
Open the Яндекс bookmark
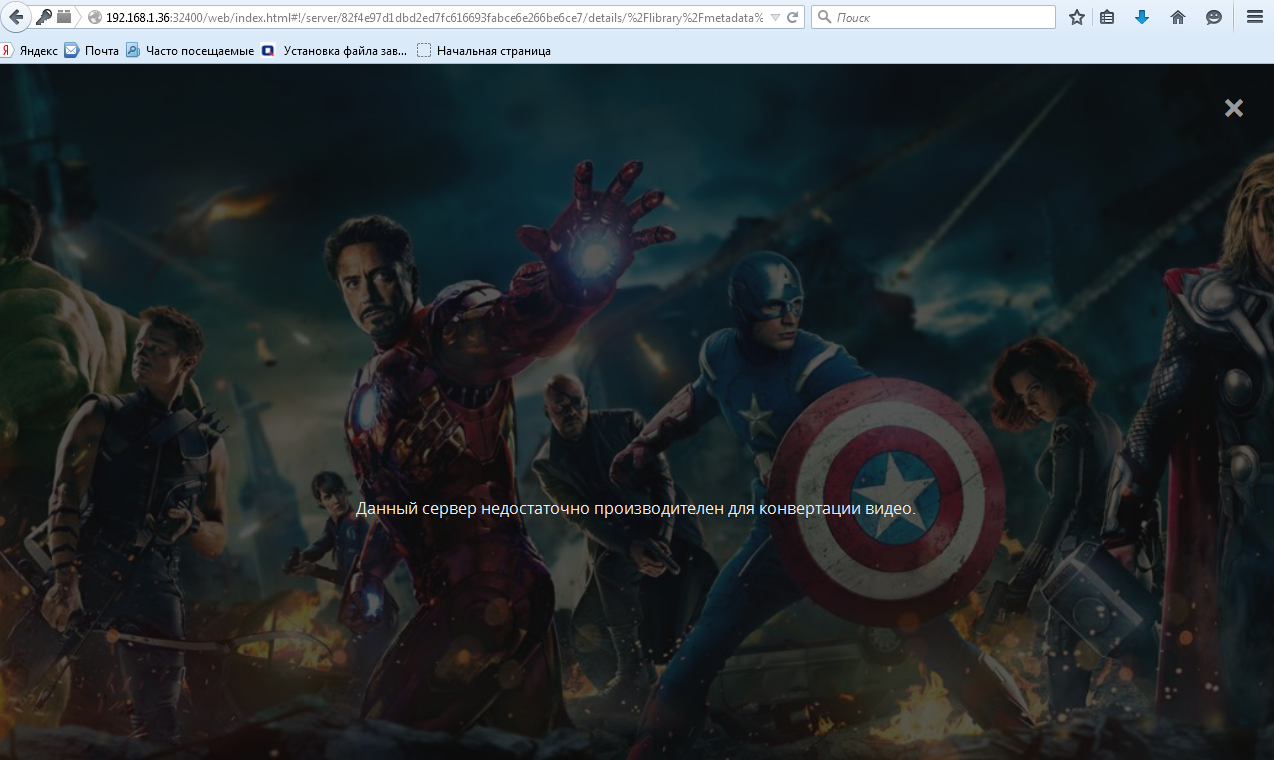click(30, 50)
